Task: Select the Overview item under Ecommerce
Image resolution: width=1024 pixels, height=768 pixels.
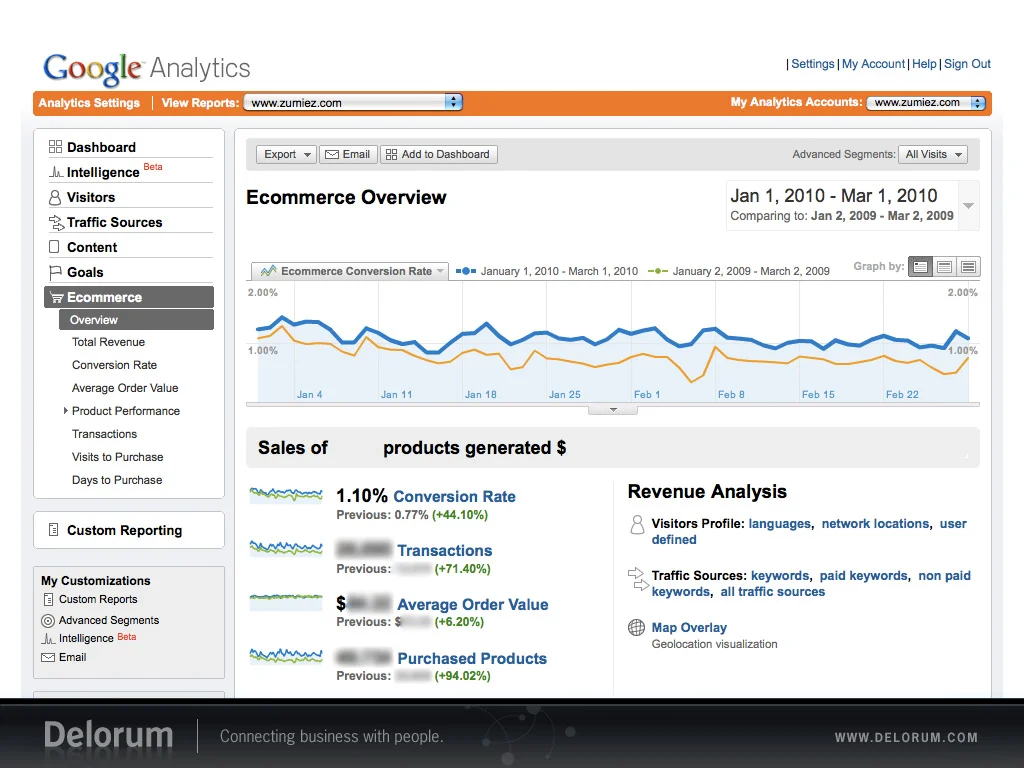Action: pyautogui.click(x=136, y=320)
